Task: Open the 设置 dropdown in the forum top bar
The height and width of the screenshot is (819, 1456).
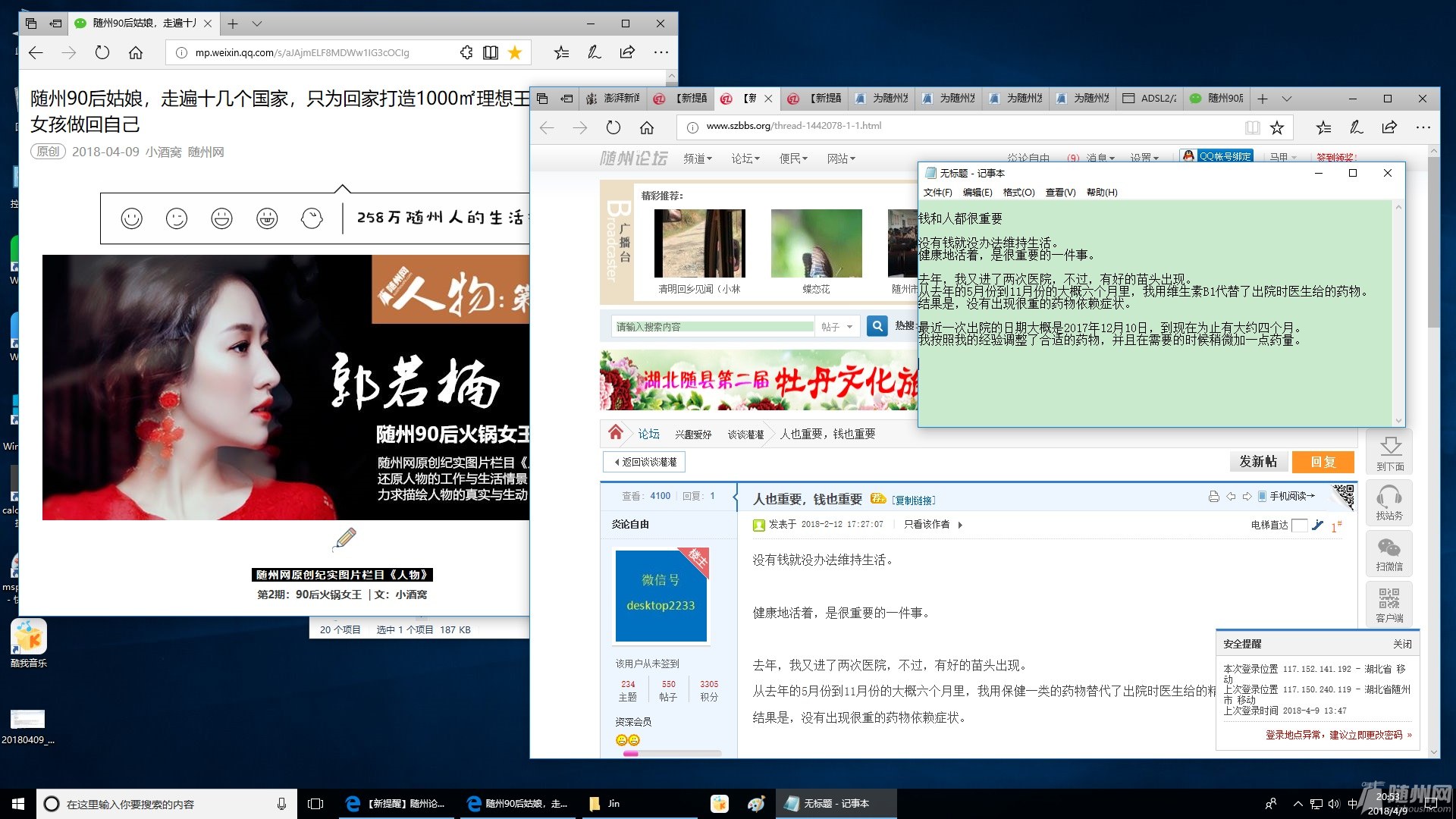Action: [x=1144, y=158]
